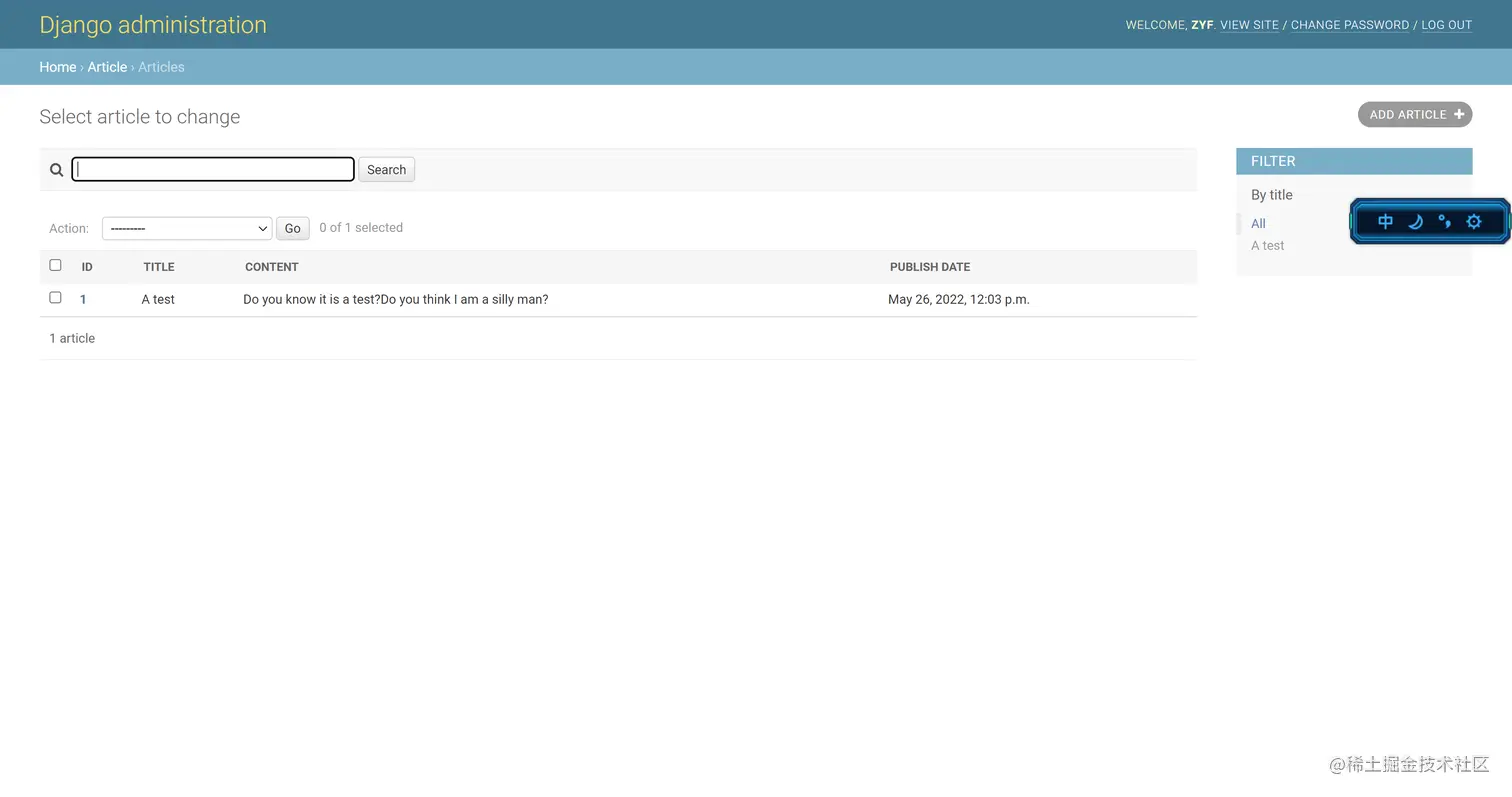This screenshot has height=797, width=1512.
Task: Click the 'A test' title cell
Action: click(158, 299)
